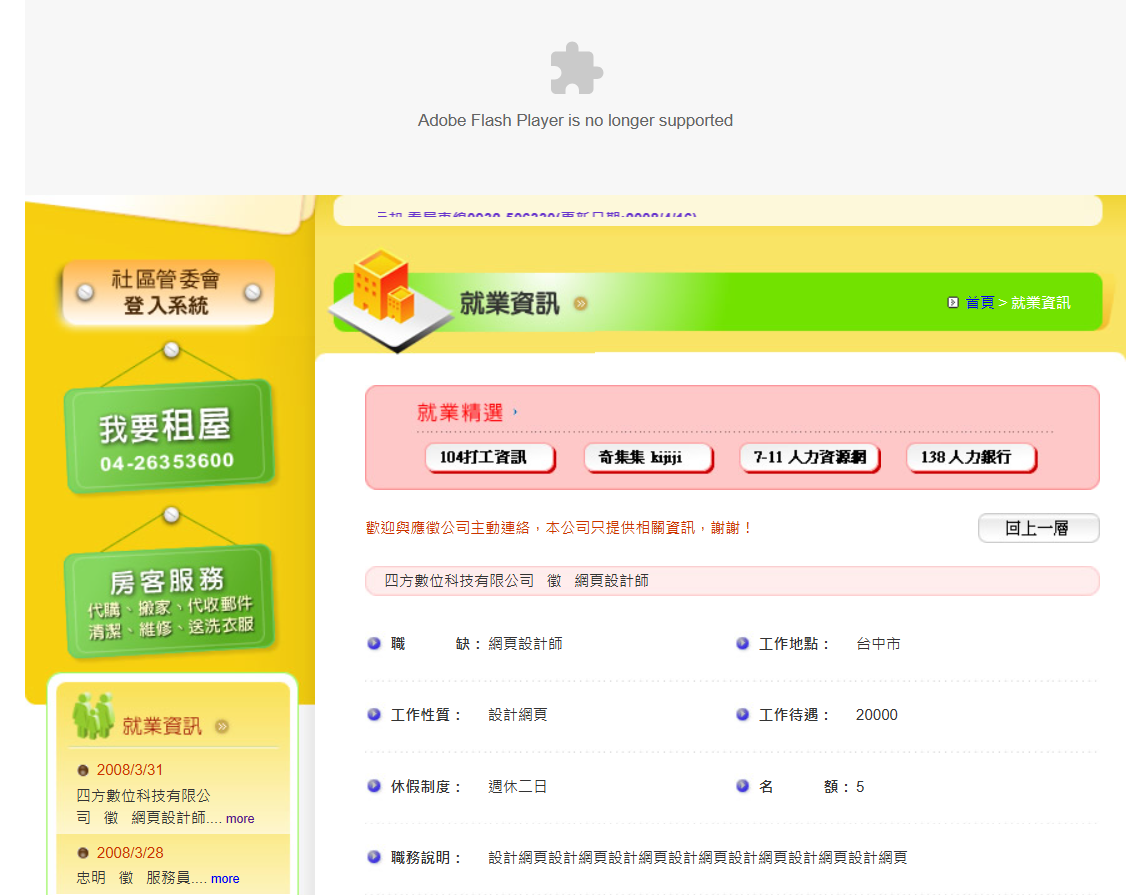1140x895 pixels.
Task: Click the 我要租屋 green sign
Action: (x=169, y=436)
